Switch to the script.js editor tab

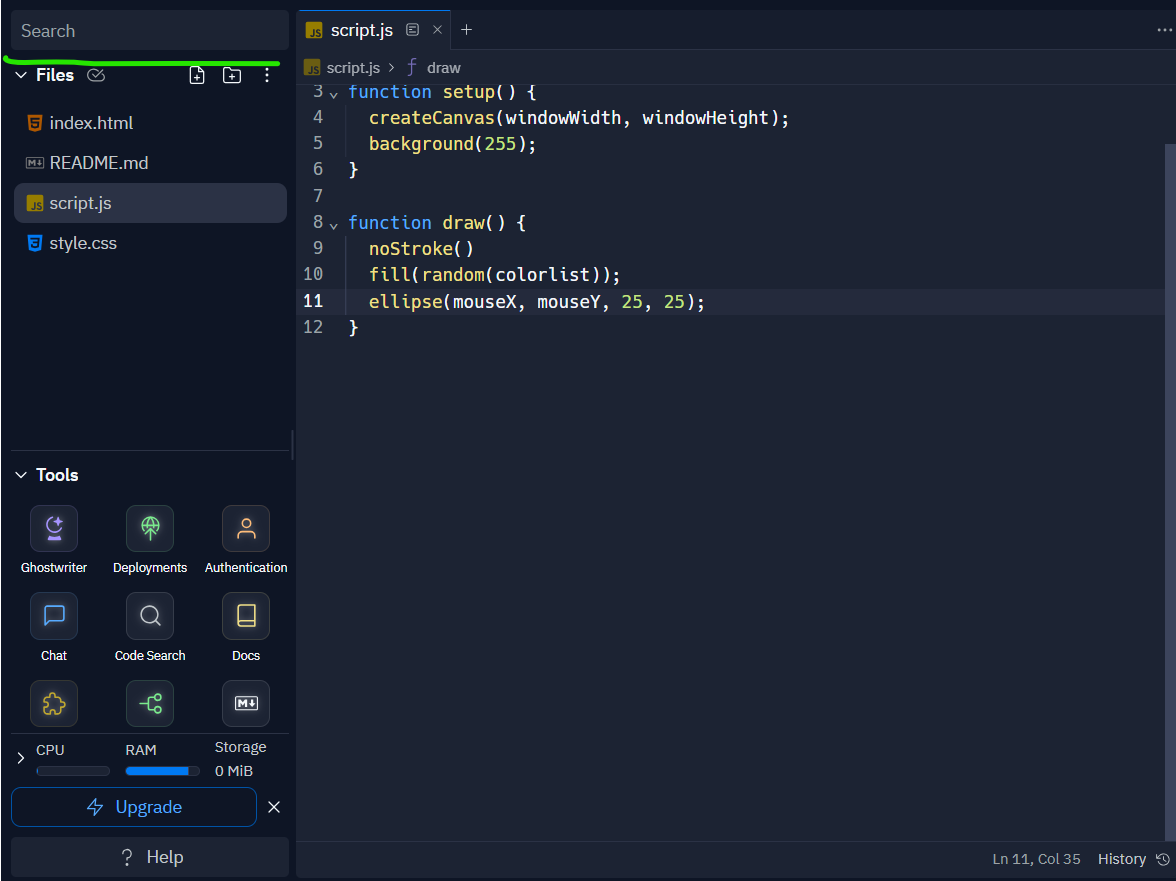[x=362, y=30]
